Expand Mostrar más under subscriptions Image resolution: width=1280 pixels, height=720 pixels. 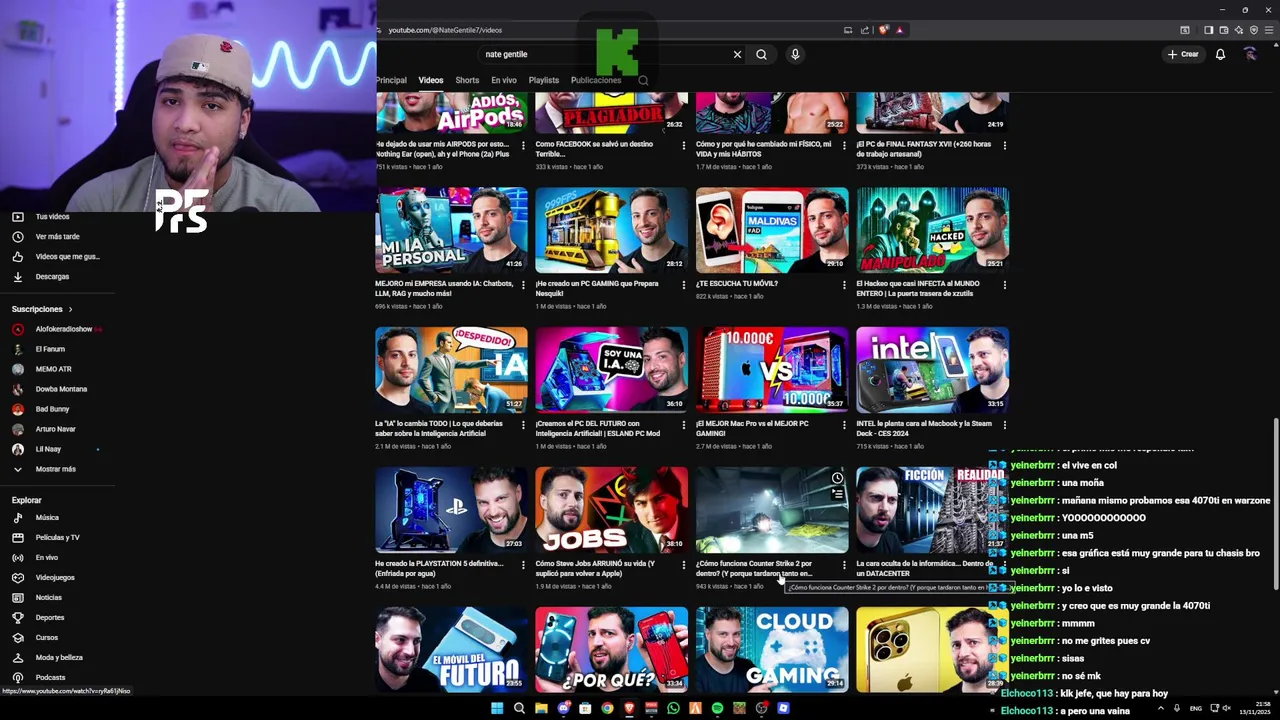[44, 469]
